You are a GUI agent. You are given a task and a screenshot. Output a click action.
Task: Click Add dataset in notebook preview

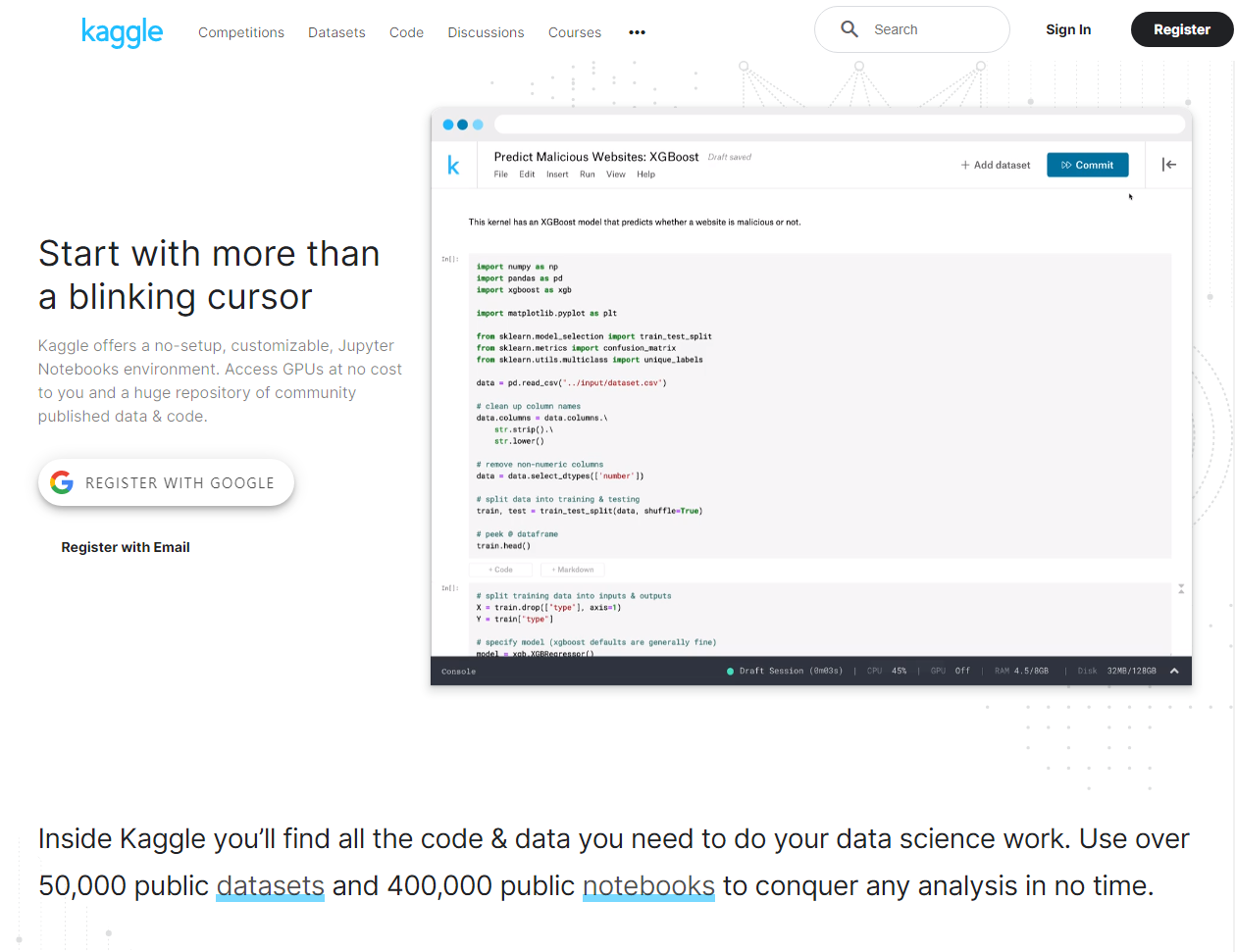[996, 165]
